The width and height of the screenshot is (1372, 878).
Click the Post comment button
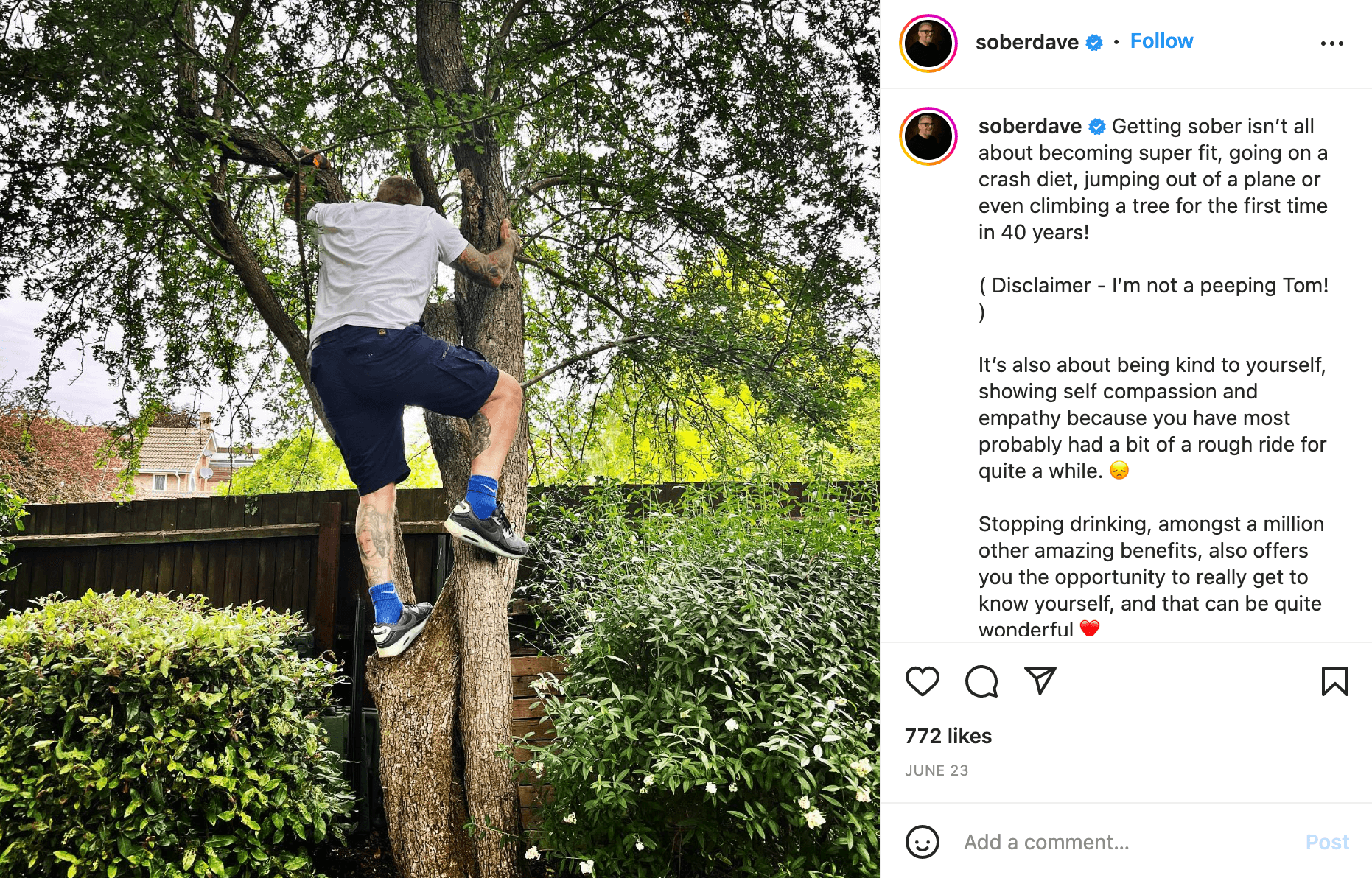pos(1326,842)
